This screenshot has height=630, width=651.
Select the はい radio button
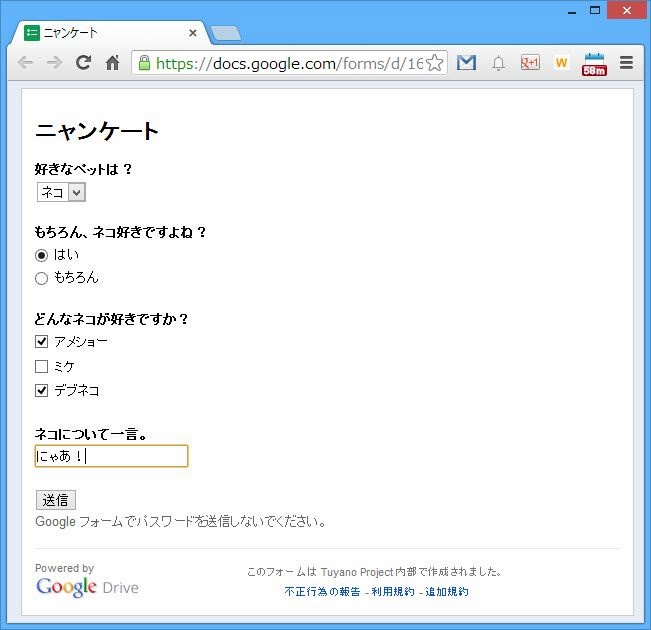[x=42, y=255]
